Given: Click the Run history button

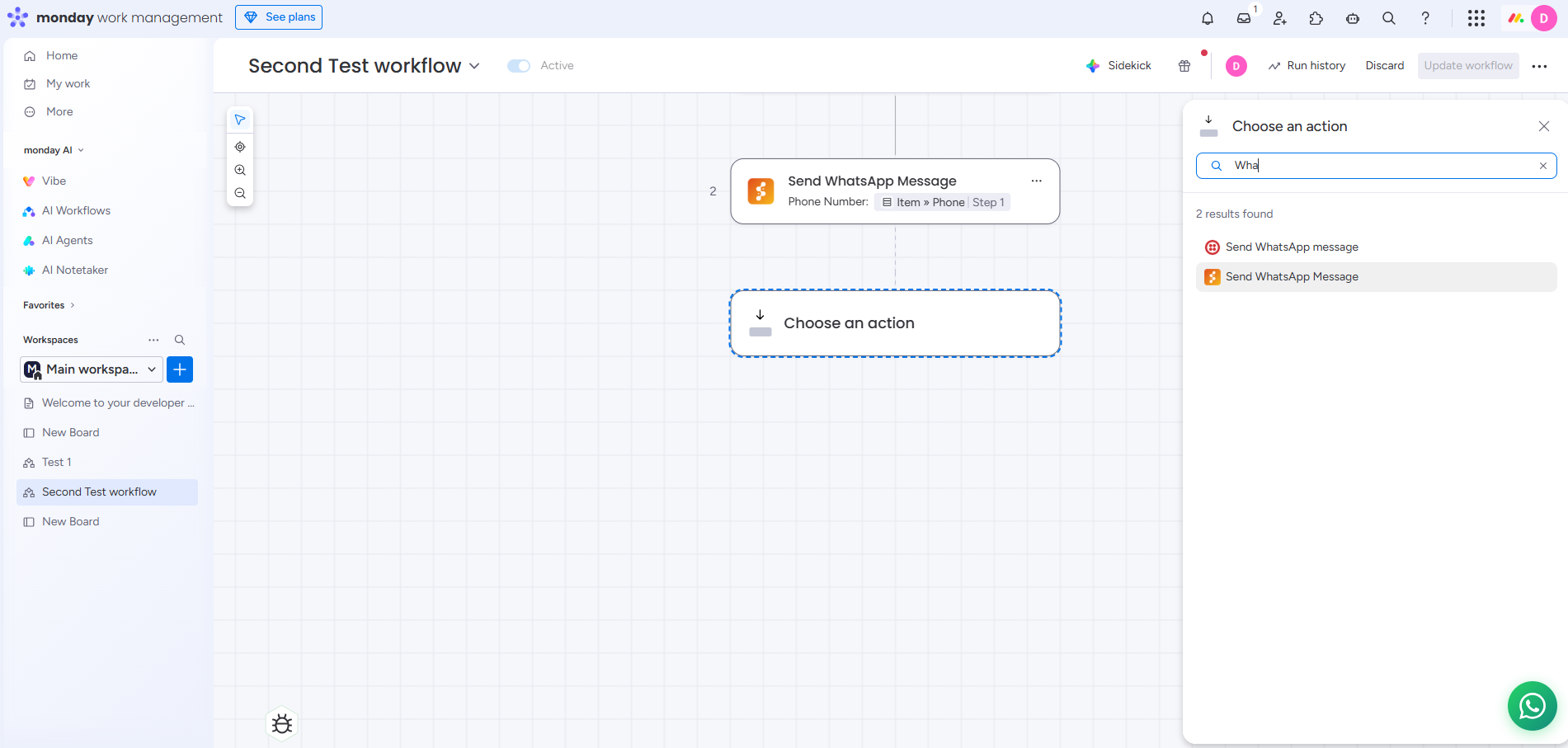Looking at the screenshot, I should 1307,66.
